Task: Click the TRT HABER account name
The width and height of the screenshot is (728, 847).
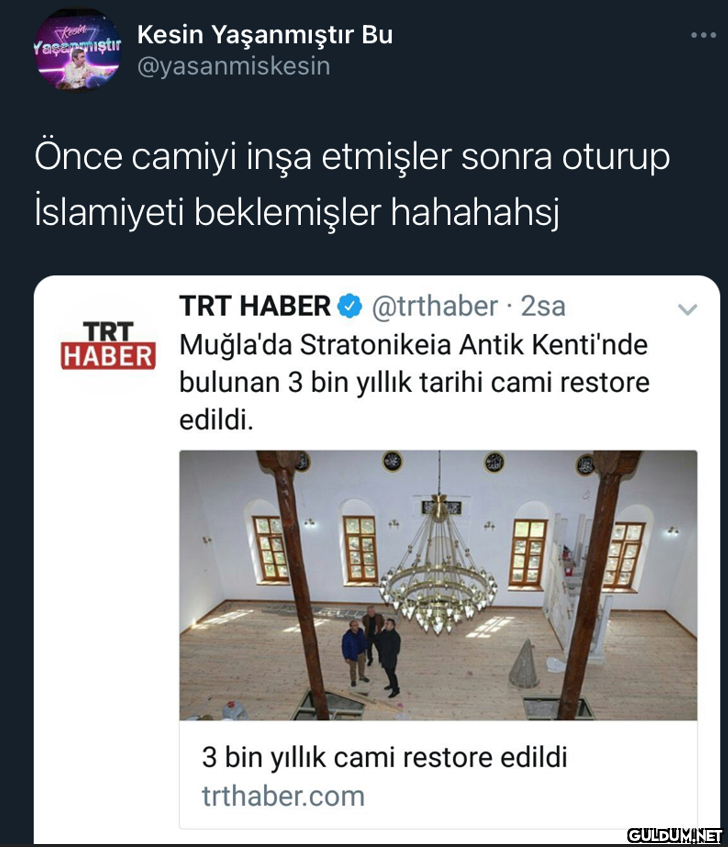Action: pyautogui.click(x=255, y=306)
